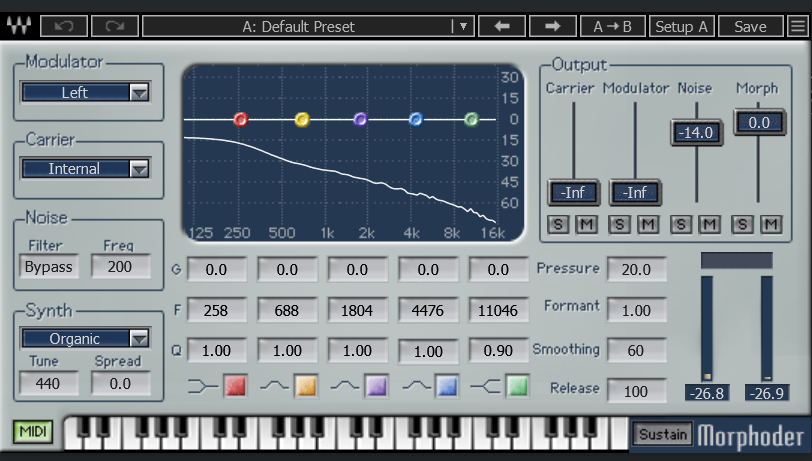Click the Pressure value 20.0
Image resolution: width=812 pixels, height=461 pixels.
pyautogui.click(x=636, y=269)
